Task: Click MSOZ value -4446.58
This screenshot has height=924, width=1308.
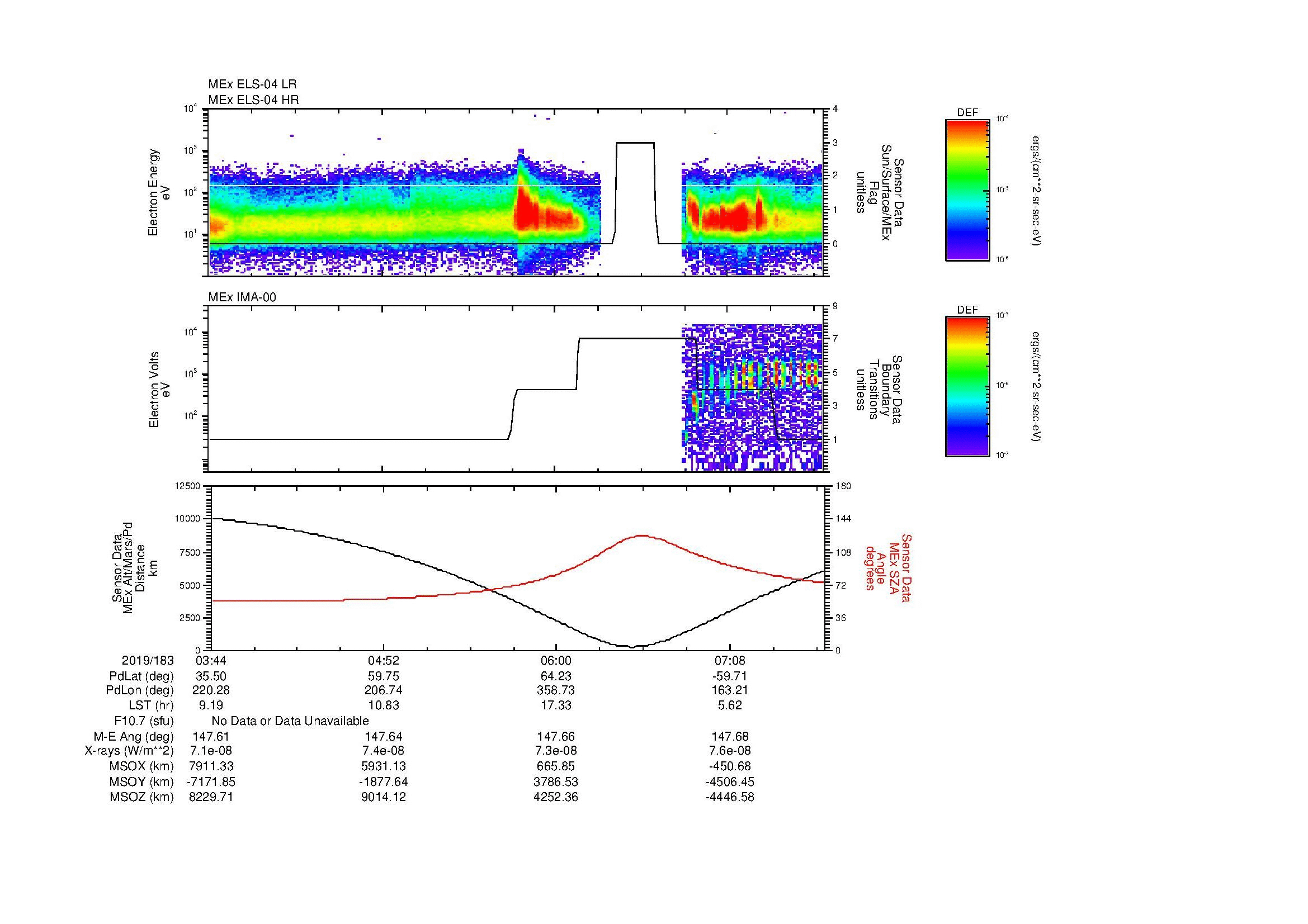Action: tap(730, 797)
